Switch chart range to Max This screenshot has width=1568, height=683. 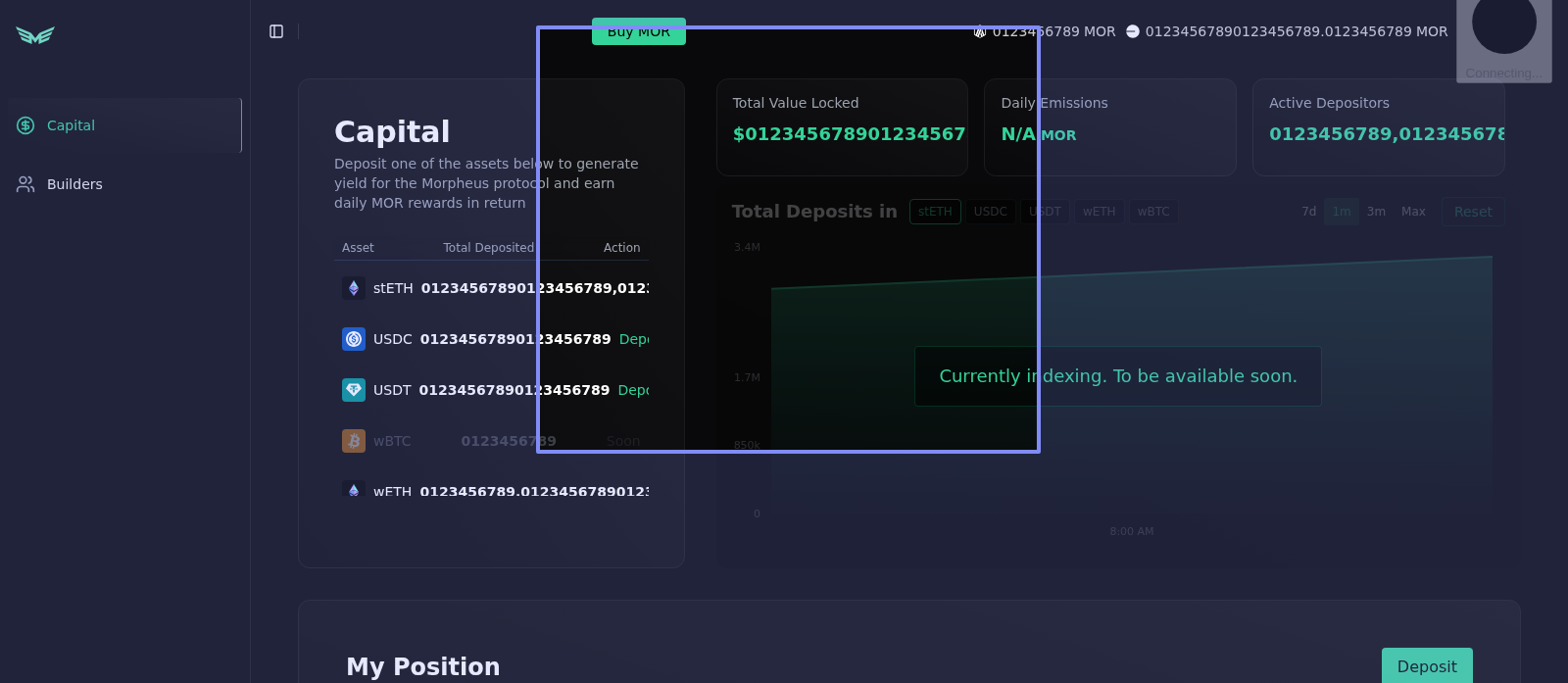(1413, 212)
